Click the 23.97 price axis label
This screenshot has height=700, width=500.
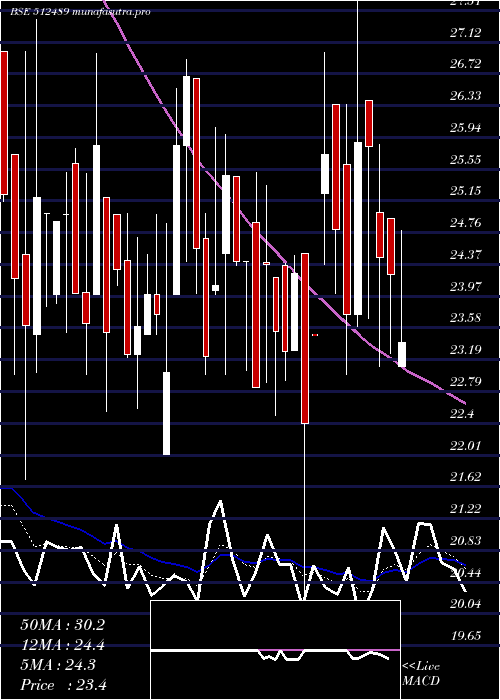coord(466,287)
